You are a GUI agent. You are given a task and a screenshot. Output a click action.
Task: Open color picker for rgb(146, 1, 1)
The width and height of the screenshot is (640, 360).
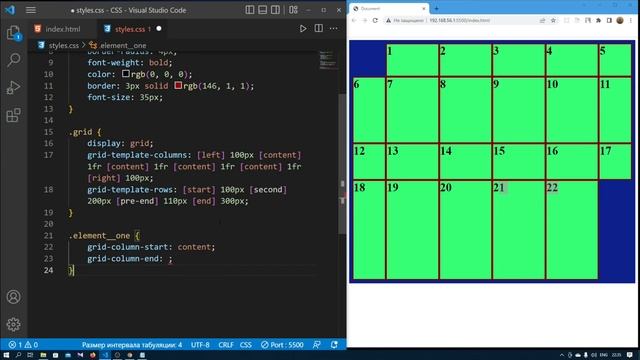[x=178, y=85]
